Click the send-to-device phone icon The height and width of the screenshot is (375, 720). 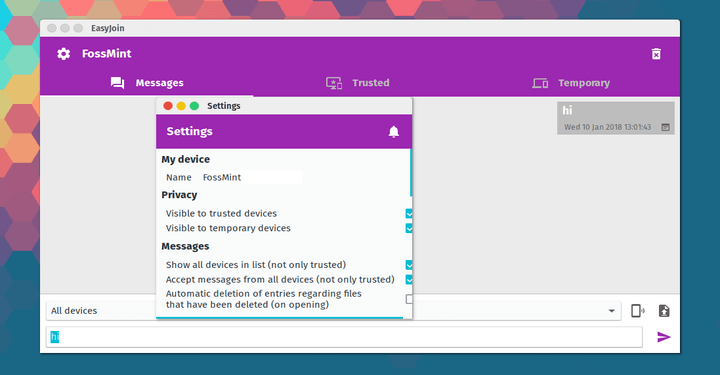[637, 311]
